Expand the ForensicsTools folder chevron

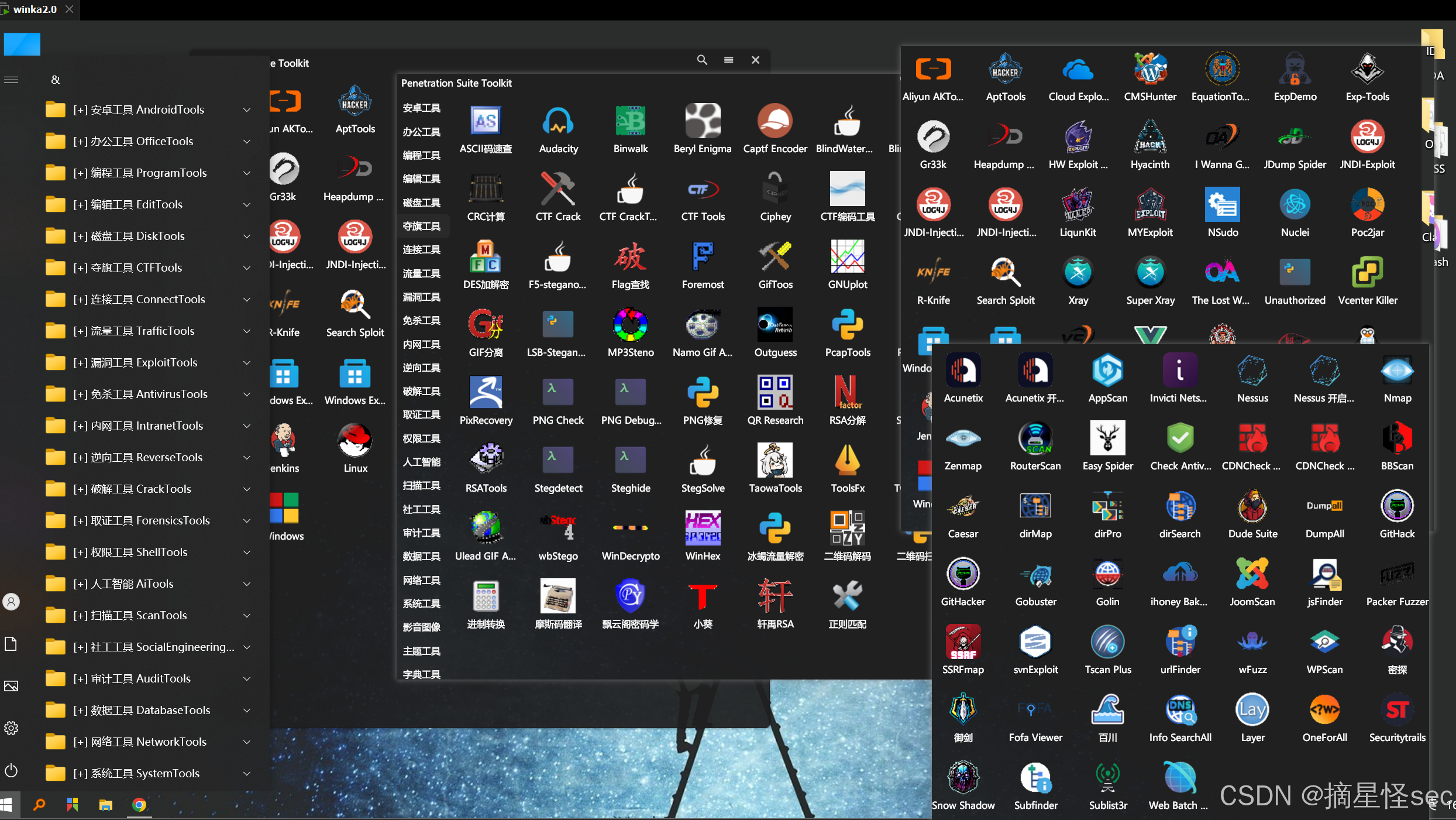tap(247, 521)
